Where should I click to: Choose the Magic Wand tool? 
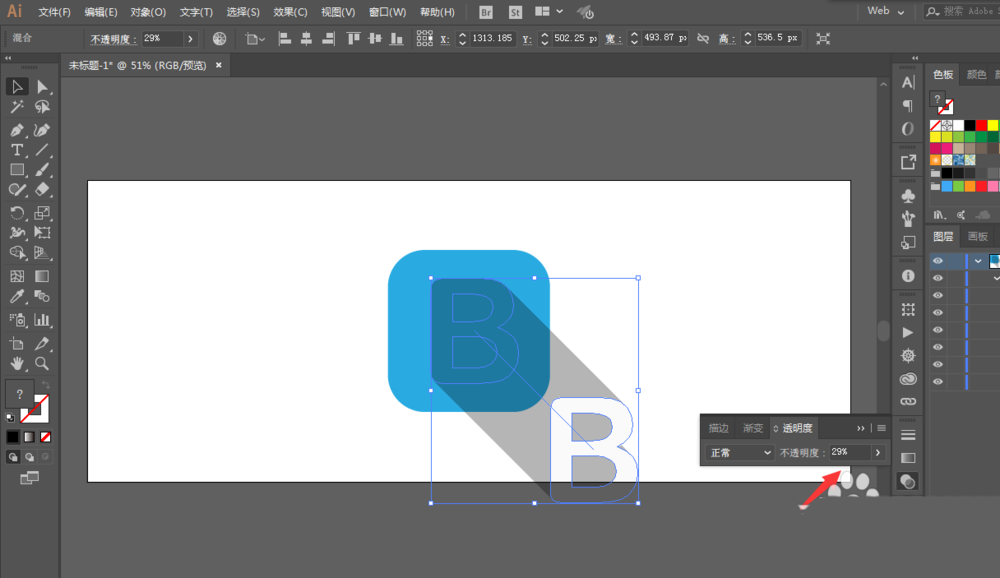(x=17, y=107)
